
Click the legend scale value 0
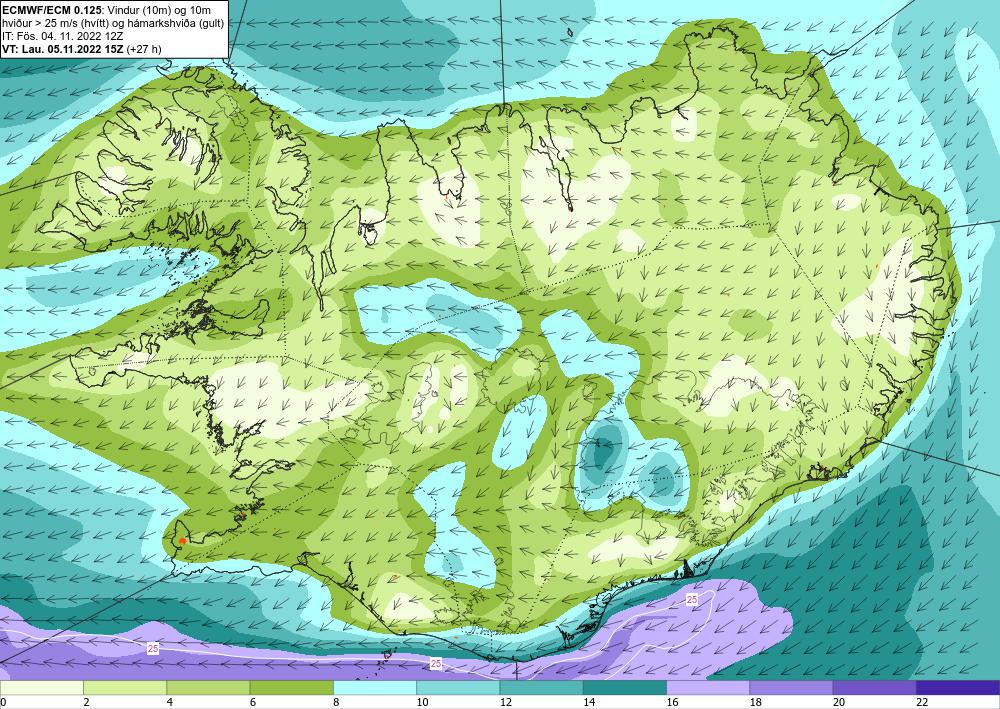pos(3,702)
